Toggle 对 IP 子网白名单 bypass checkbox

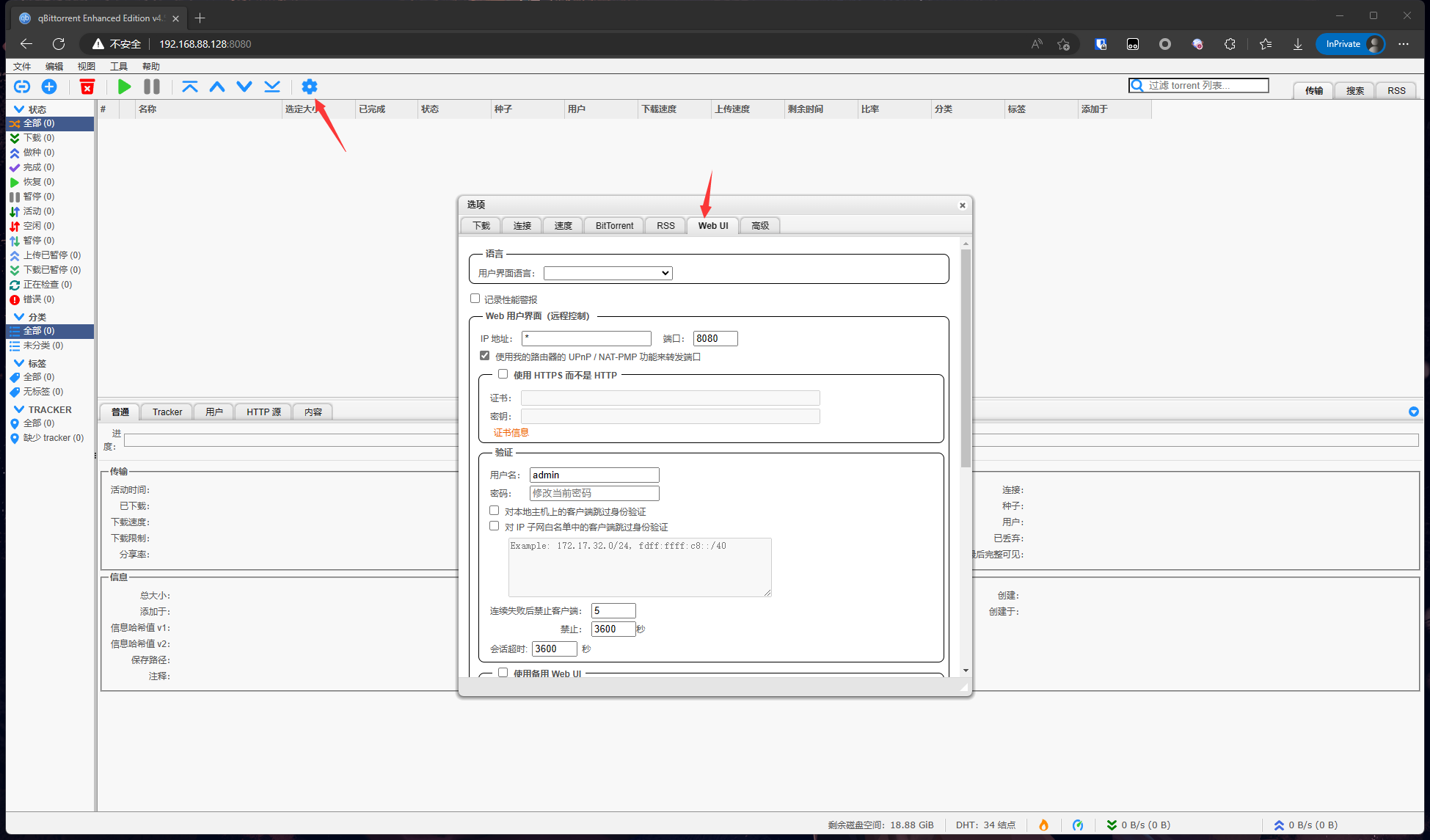pyautogui.click(x=494, y=526)
